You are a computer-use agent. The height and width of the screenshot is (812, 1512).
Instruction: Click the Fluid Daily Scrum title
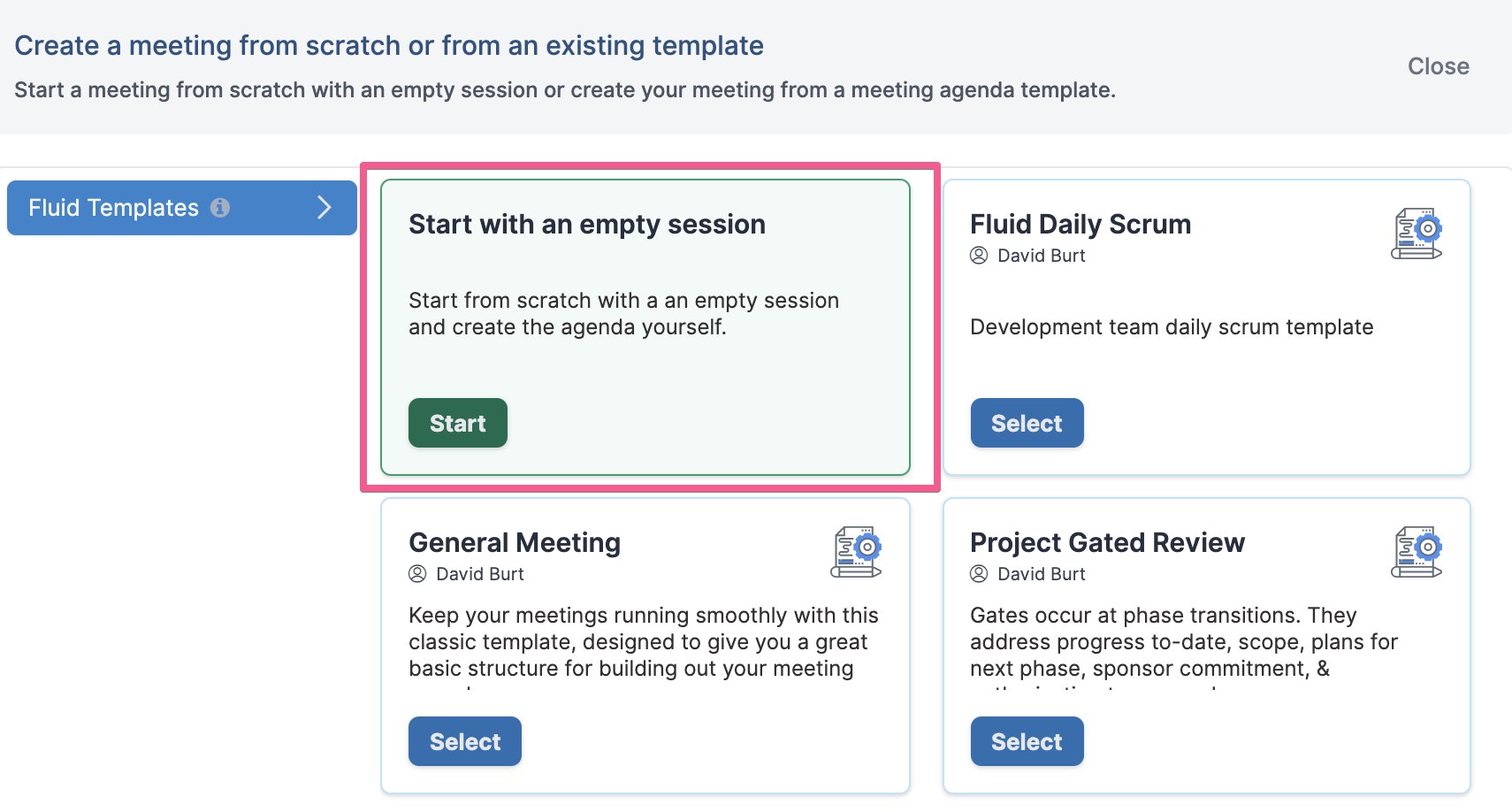tap(1081, 225)
